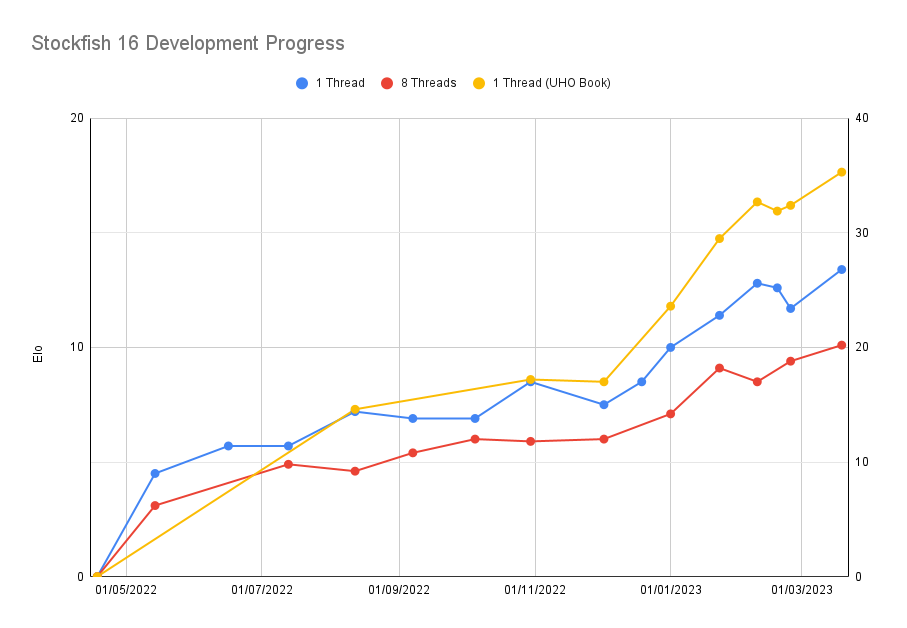
Task: Click the '40' label on right axis
Action: coord(862,118)
